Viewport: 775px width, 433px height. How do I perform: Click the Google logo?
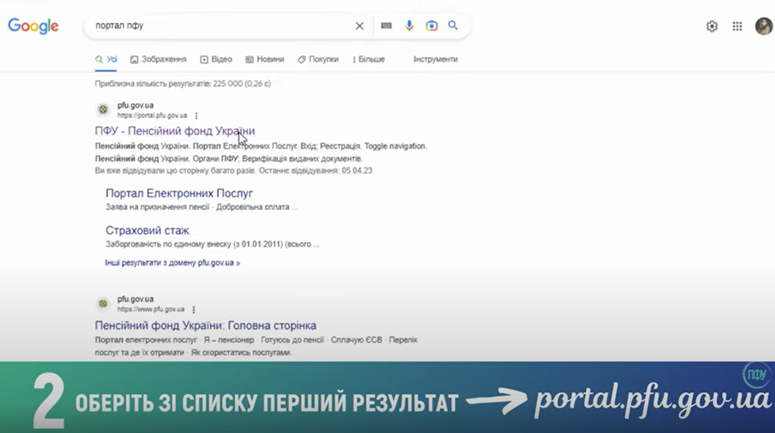[x=33, y=26]
